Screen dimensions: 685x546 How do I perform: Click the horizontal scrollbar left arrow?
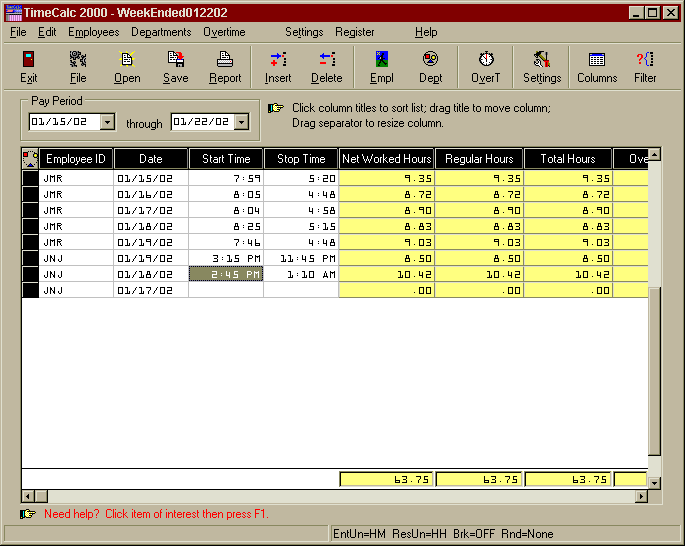[28, 496]
